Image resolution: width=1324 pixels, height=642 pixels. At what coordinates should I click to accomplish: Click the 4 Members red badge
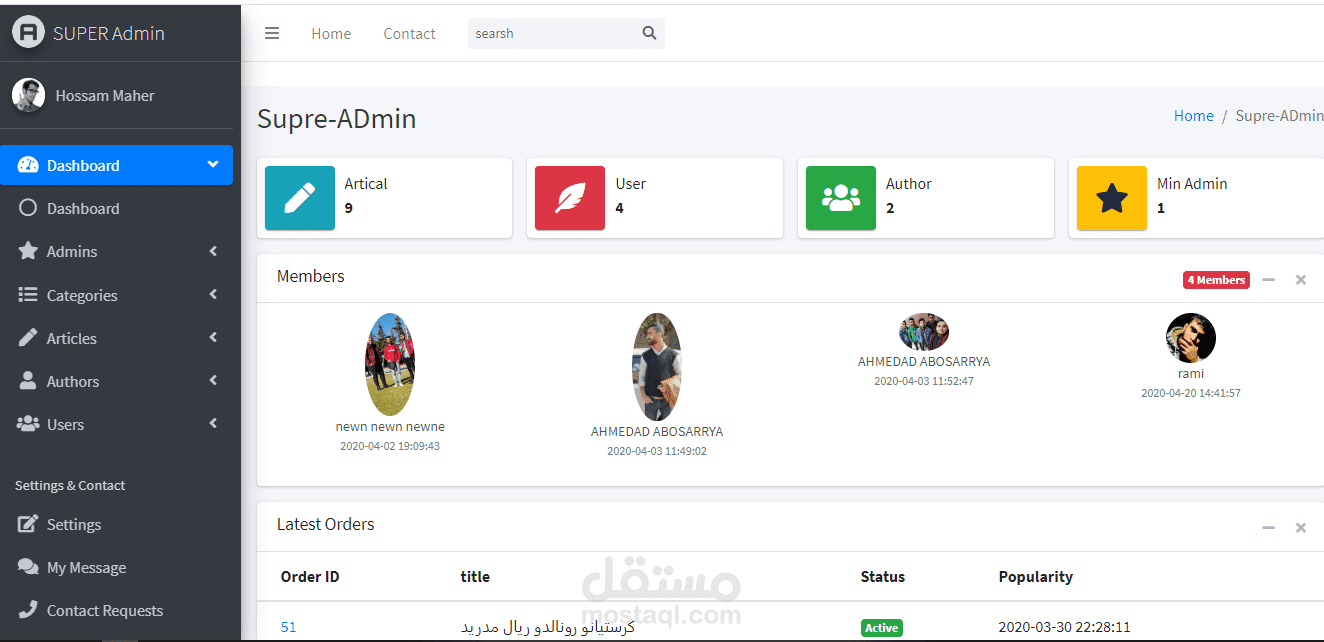click(1216, 280)
